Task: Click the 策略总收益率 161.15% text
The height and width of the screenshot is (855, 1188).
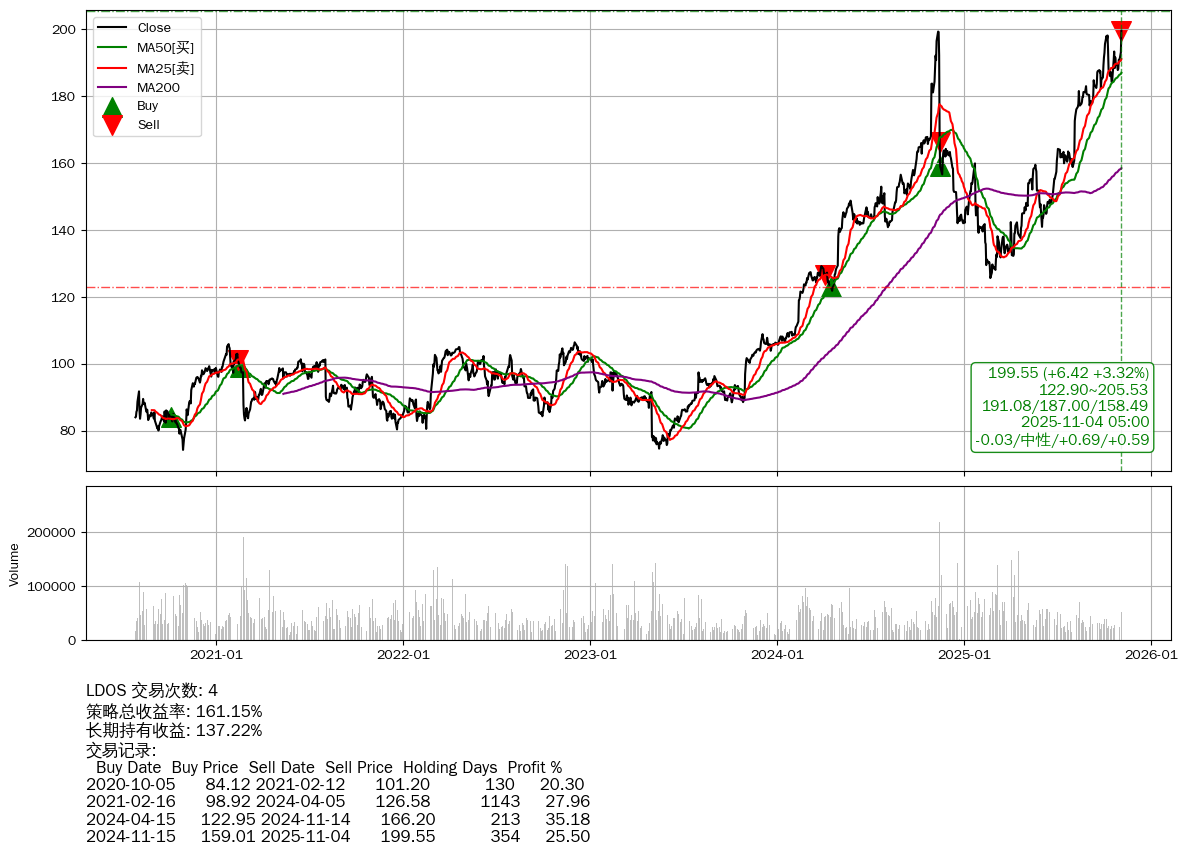Action: pos(174,711)
